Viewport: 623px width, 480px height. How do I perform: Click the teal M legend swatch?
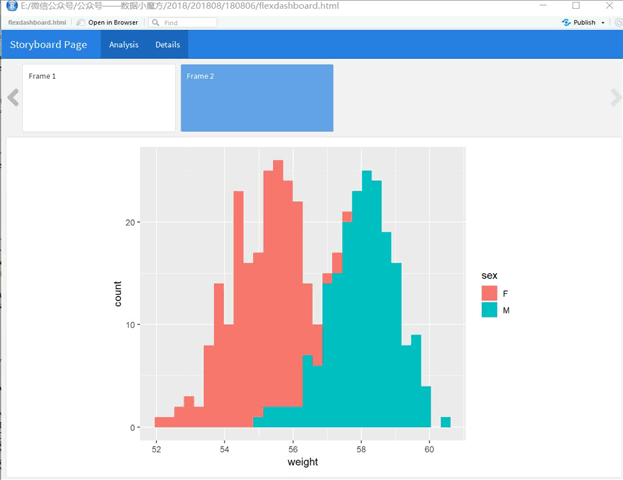(x=489, y=310)
